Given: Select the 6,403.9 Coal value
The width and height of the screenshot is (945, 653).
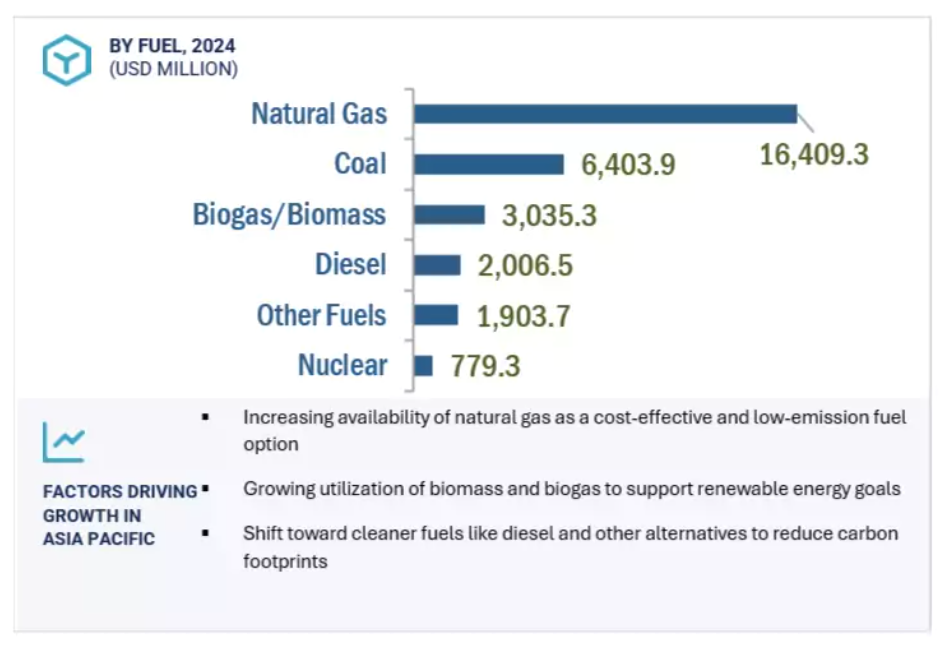Looking at the screenshot, I should 628,166.
